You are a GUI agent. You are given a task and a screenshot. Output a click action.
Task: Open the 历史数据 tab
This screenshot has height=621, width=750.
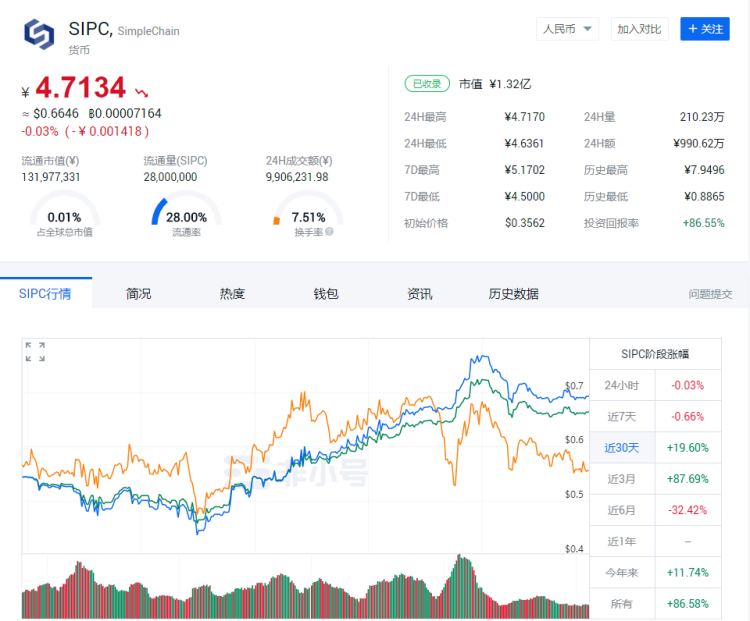[513, 294]
